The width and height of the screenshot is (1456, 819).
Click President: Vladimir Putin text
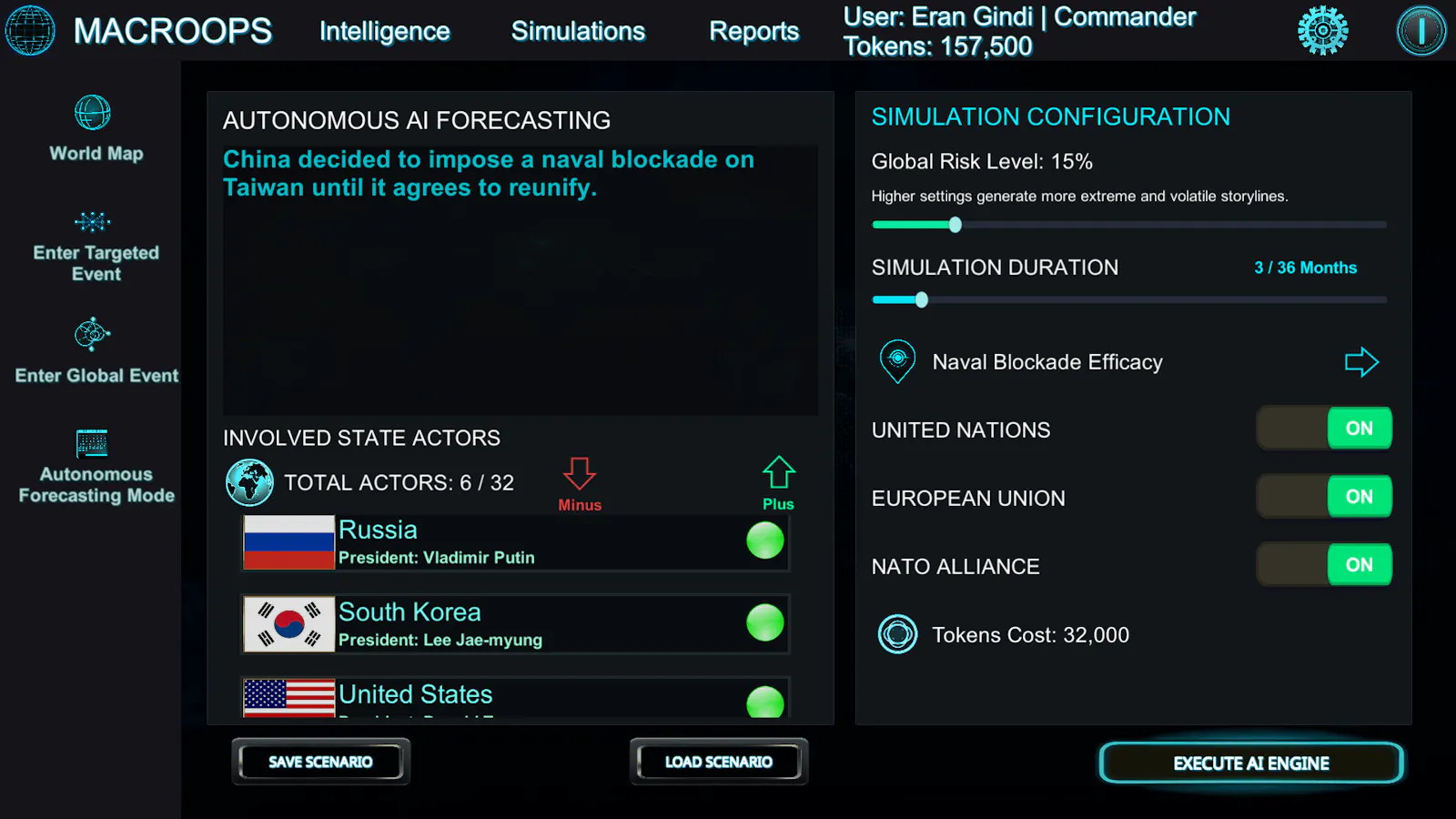[437, 557]
